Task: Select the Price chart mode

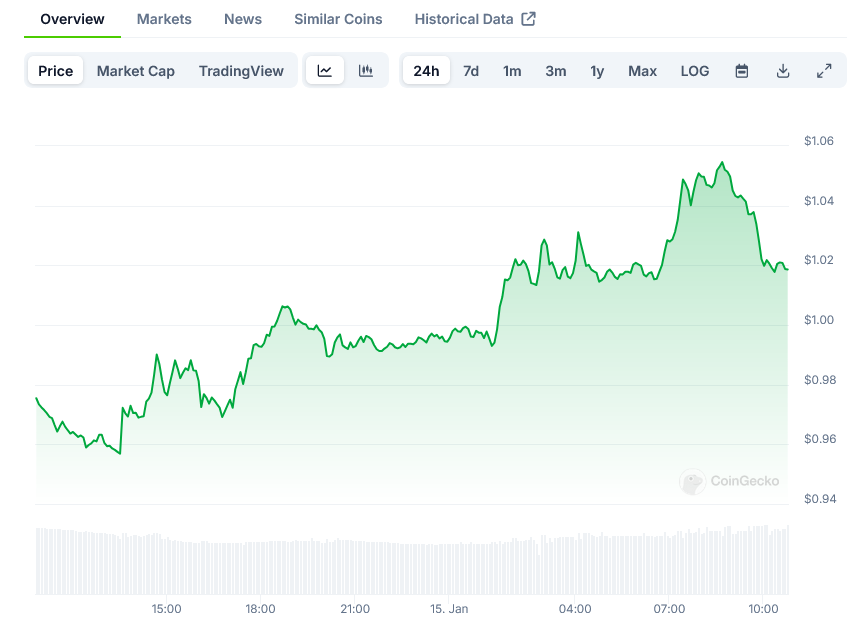Action: [x=56, y=71]
